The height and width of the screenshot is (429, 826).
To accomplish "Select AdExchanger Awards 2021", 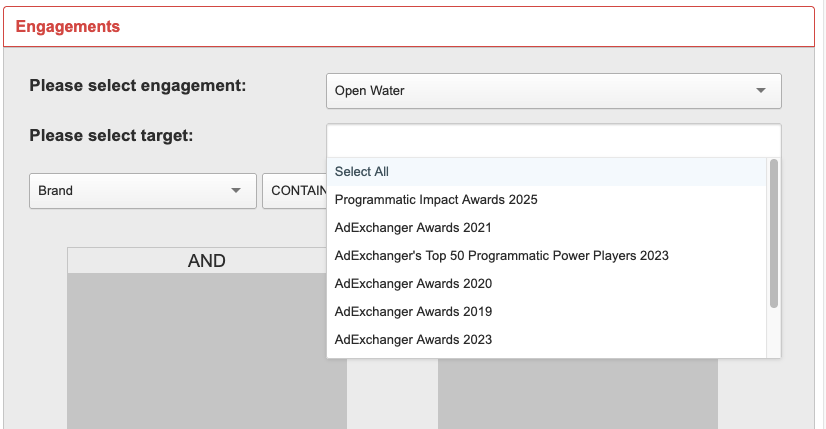I will click(x=547, y=228).
